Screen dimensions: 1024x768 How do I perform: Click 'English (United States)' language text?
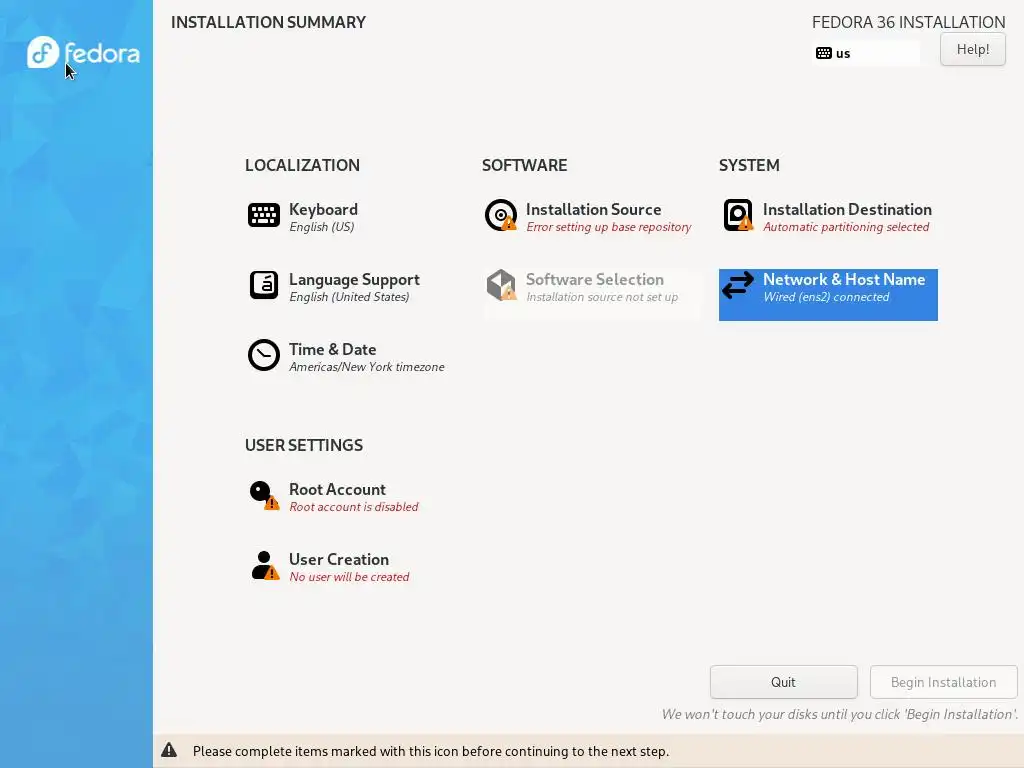[x=349, y=297]
